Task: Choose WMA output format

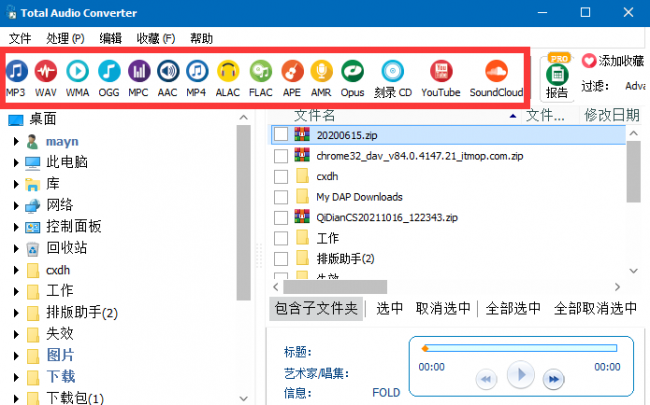Action: 78,78
